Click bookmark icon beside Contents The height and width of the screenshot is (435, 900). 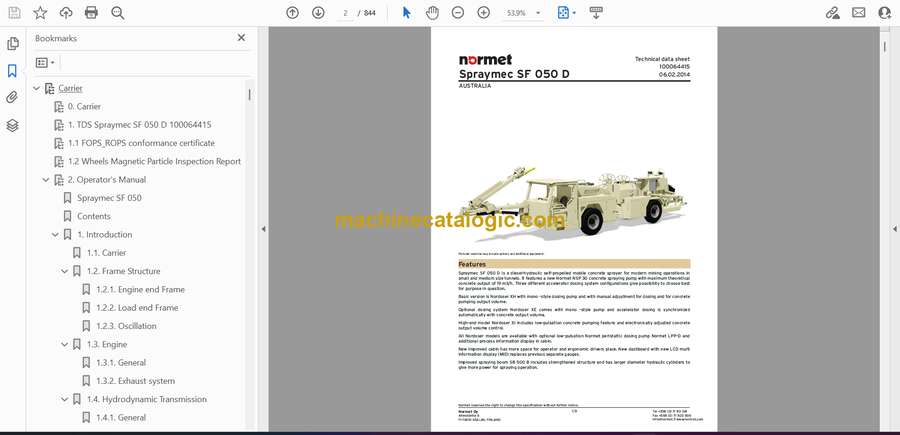67,216
